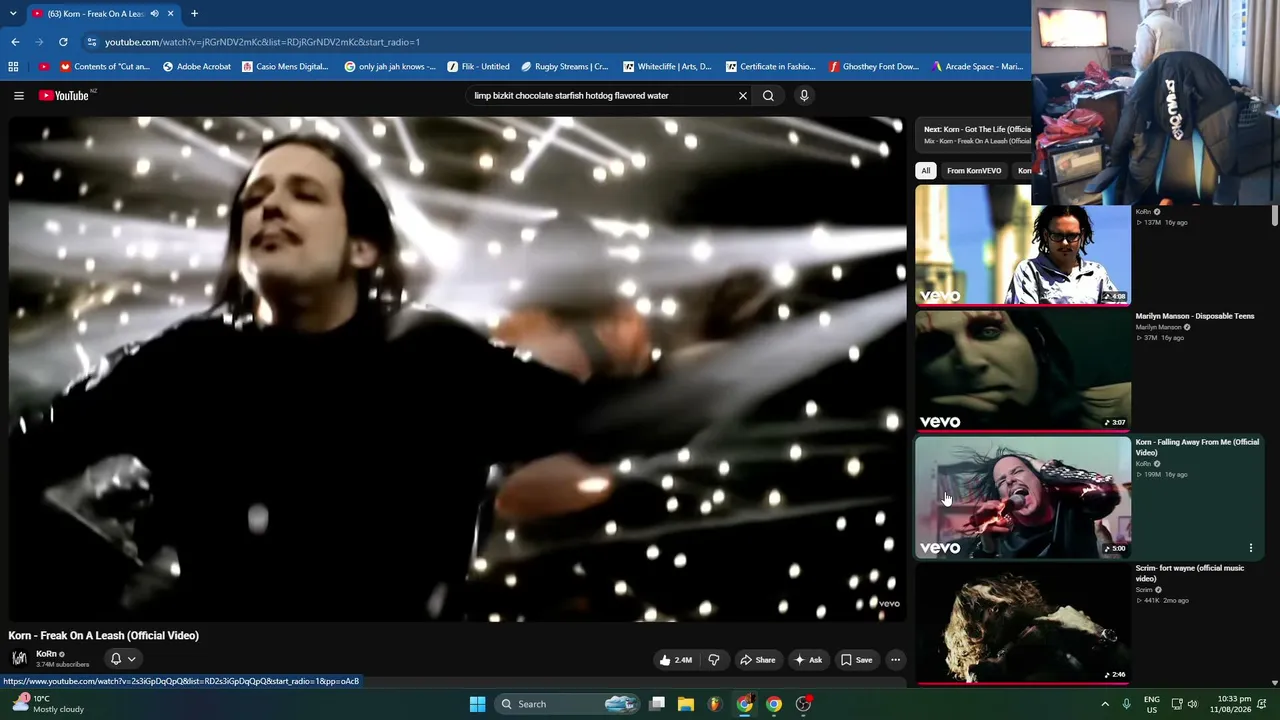Save video to a playlist
The image size is (1280, 720).
pos(856,660)
